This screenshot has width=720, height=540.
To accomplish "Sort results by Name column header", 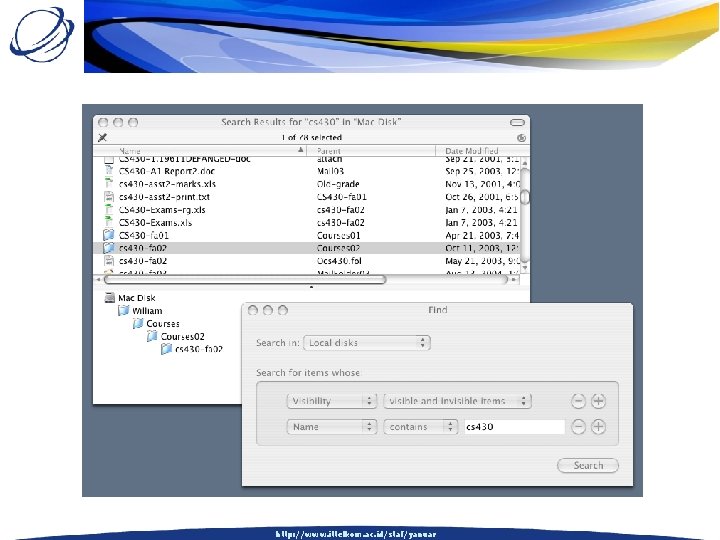I will [x=200, y=151].
